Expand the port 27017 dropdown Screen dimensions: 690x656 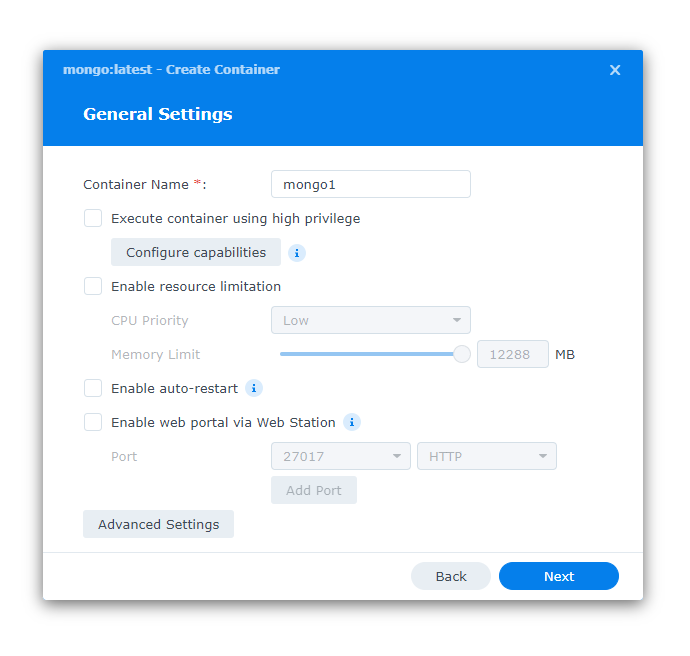[340, 456]
